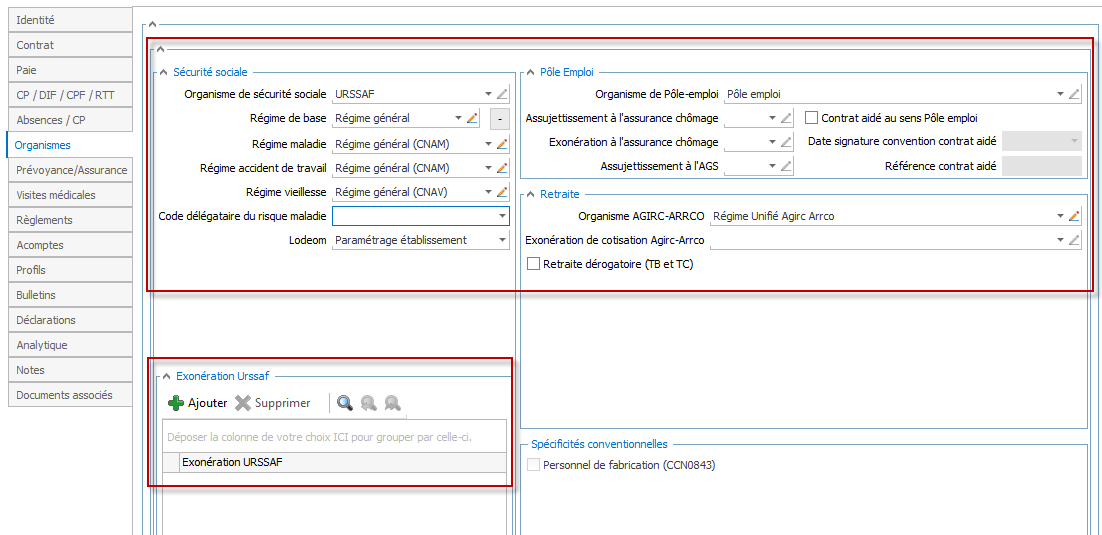Open the Notes tab

tap(70, 370)
